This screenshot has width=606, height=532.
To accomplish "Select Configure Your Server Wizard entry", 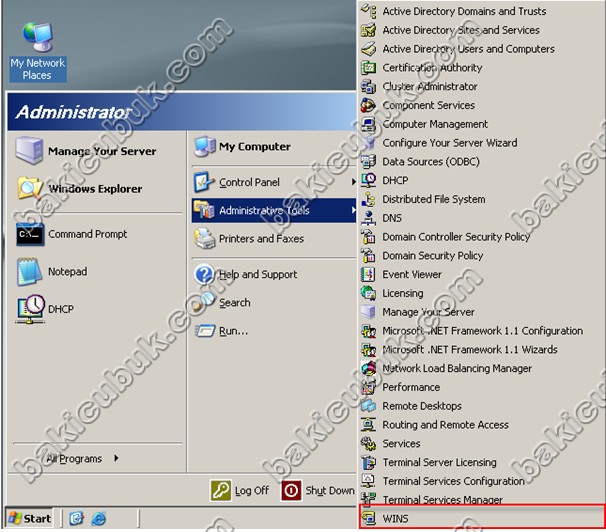I will [x=482, y=143].
